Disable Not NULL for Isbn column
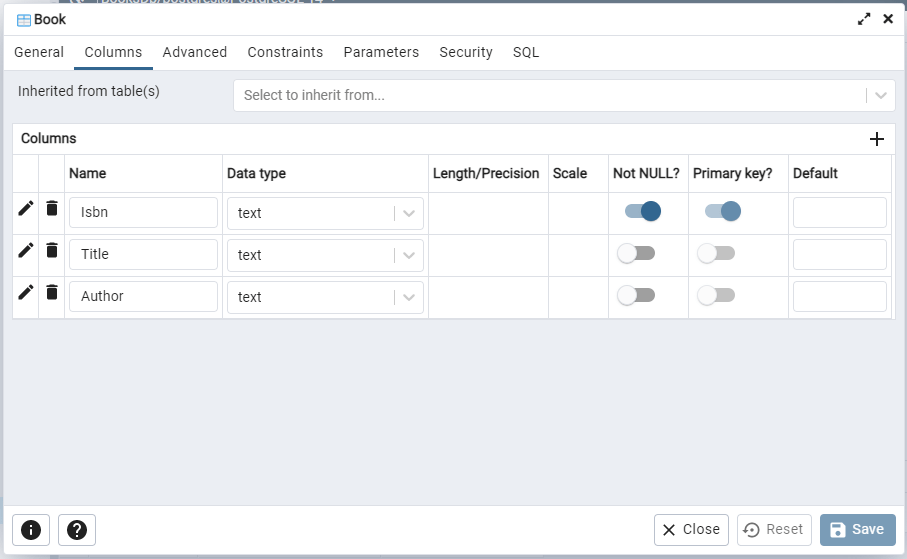This screenshot has height=559, width=907. click(x=642, y=211)
